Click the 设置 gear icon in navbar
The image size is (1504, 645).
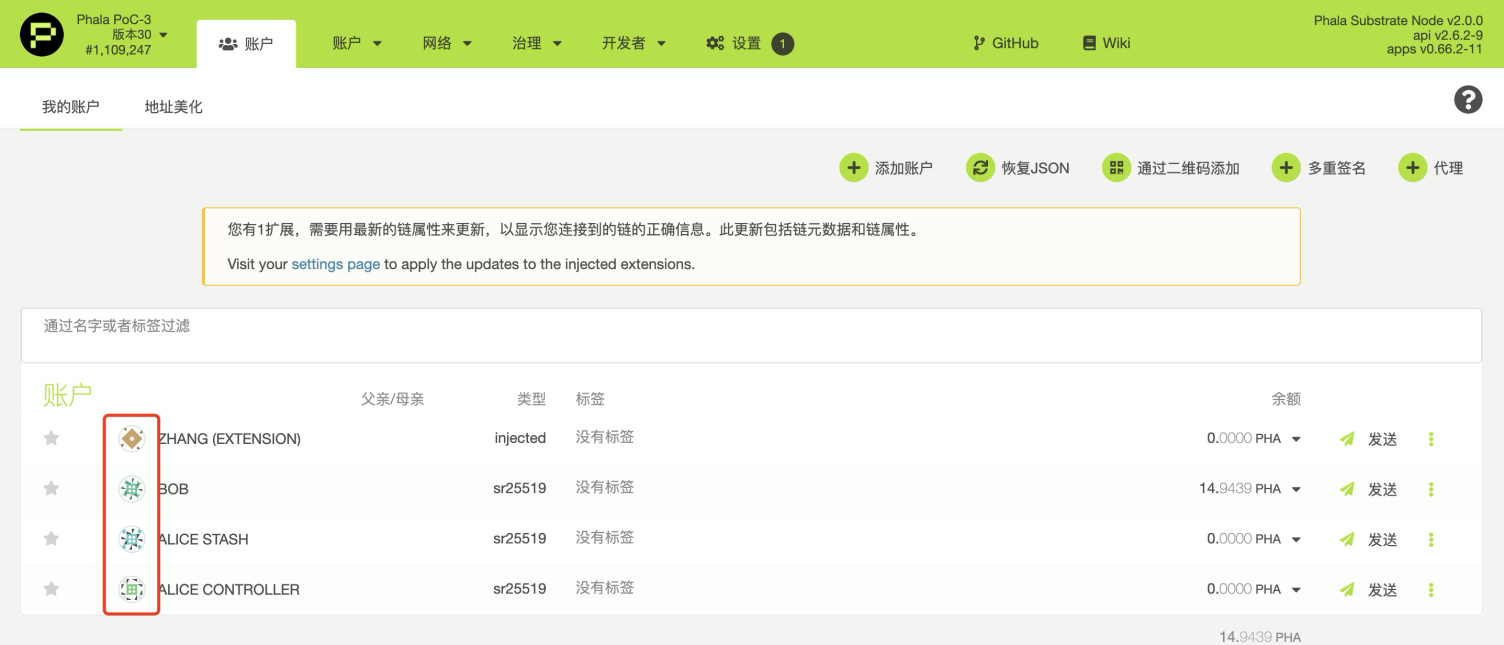[x=714, y=43]
